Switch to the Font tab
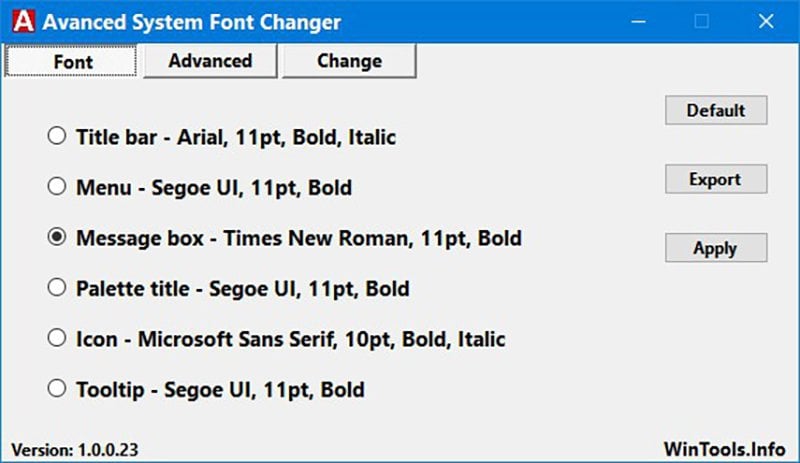The width and height of the screenshot is (800, 463). 71,61
